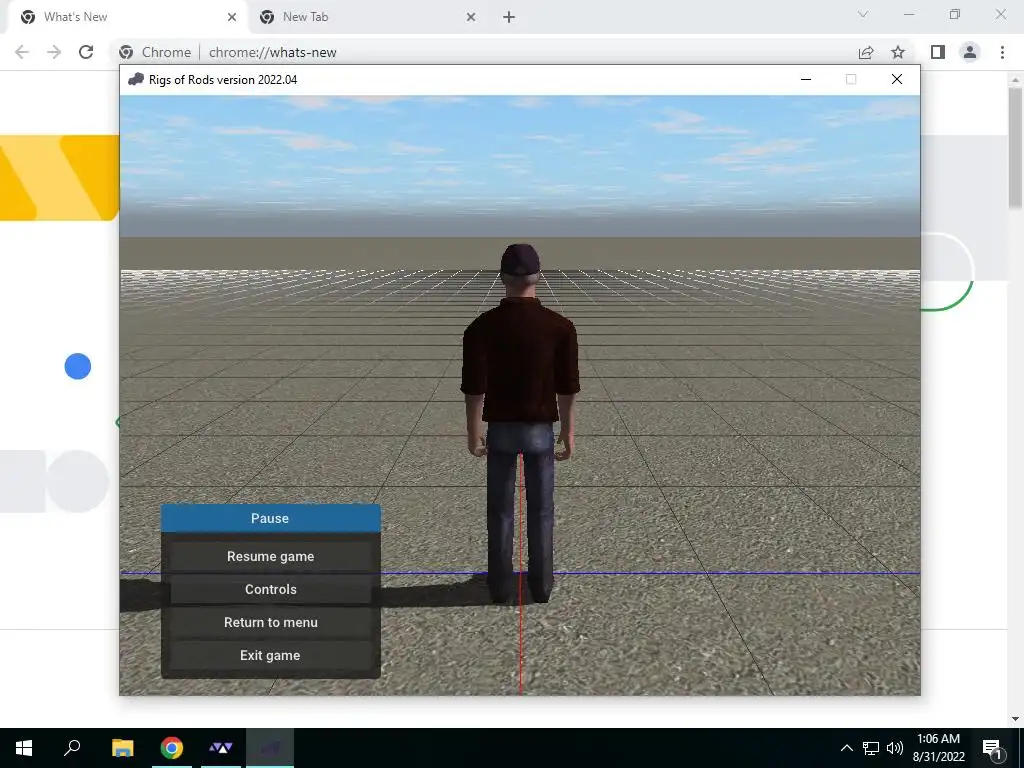This screenshot has width=1024, height=768.
Task: Open the volume tray icon
Action: click(x=895, y=748)
